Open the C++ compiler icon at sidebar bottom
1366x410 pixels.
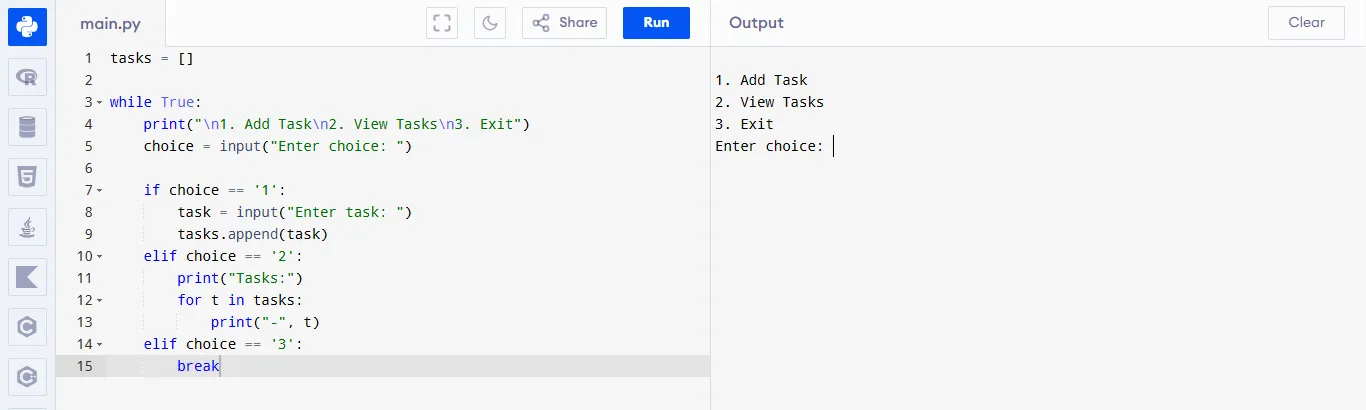tap(27, 377)
